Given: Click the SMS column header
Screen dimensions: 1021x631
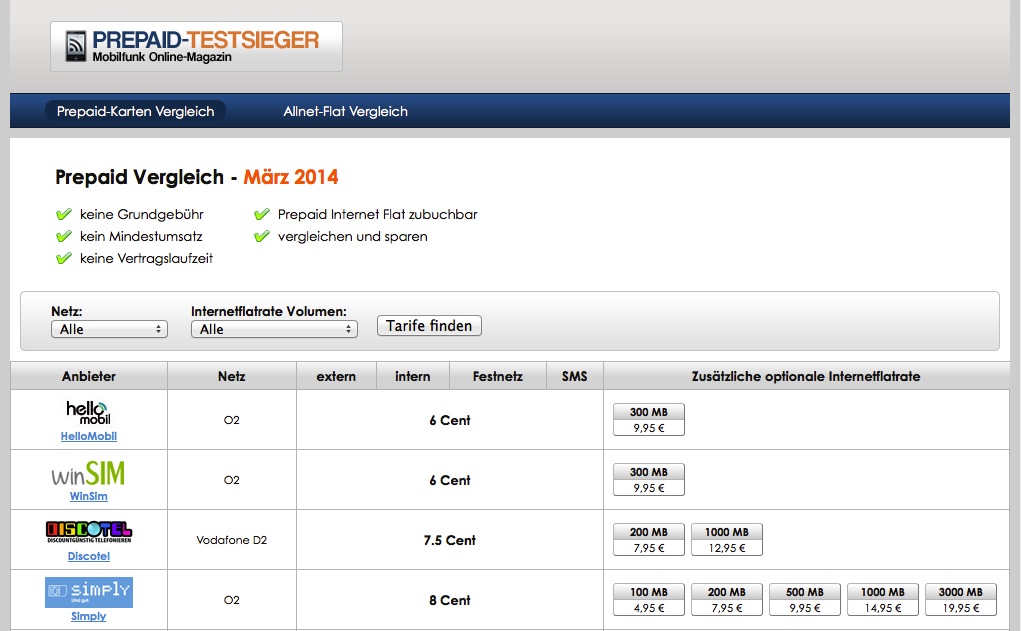Looking at the screenshot, I should (574, 376).
